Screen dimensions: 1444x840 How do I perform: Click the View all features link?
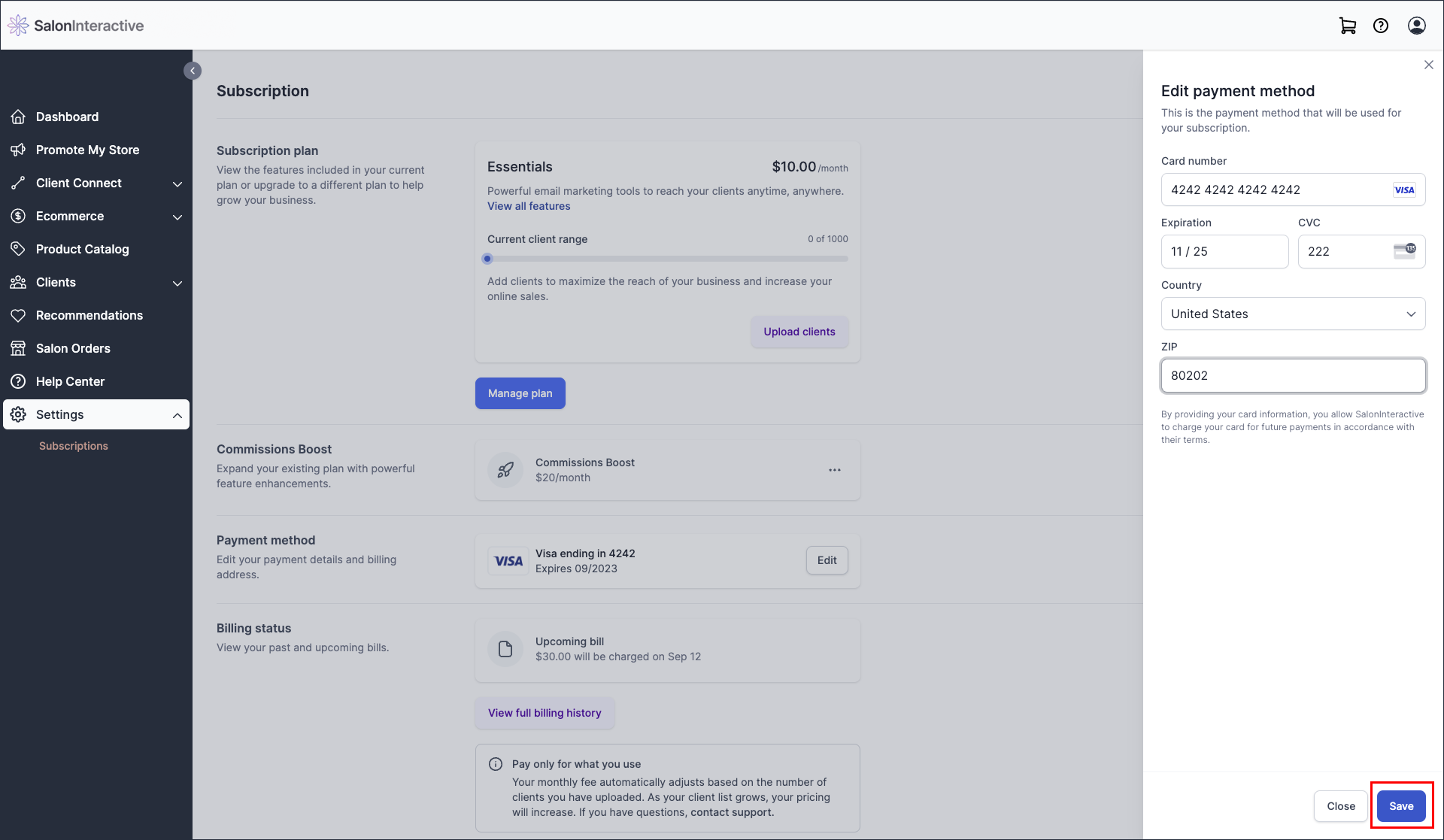[528, 205]
